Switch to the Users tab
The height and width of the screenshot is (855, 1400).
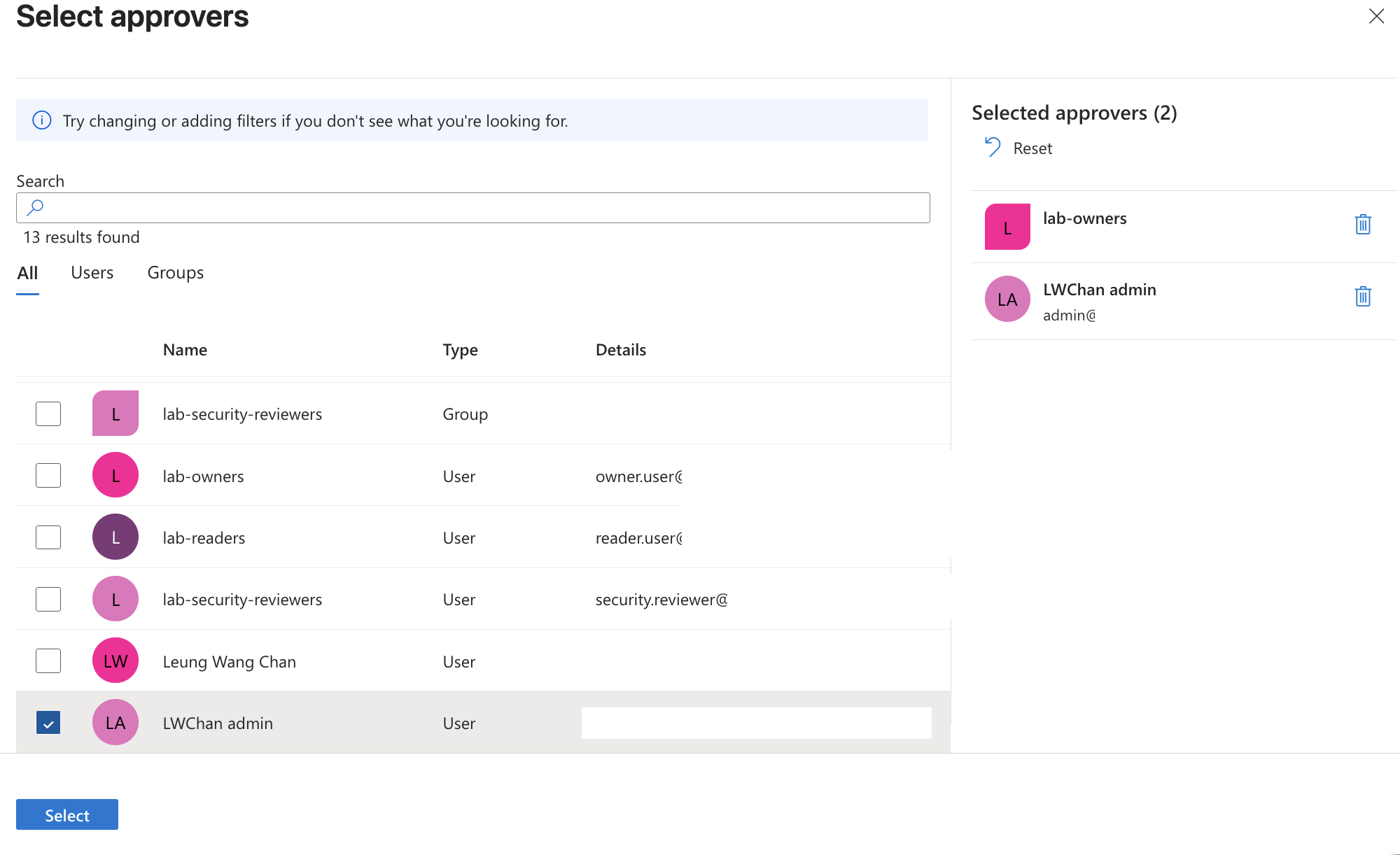[x=92, y=273]
